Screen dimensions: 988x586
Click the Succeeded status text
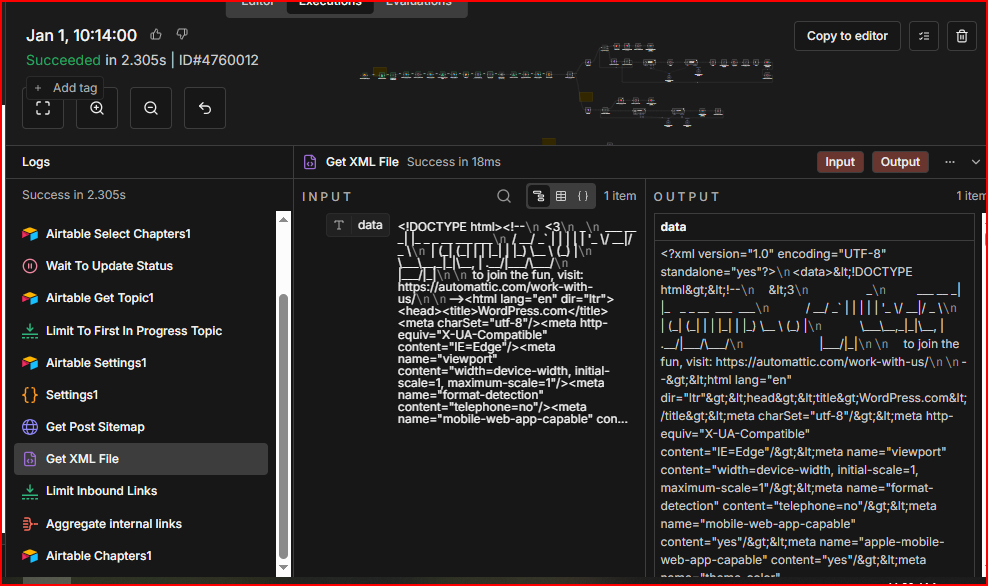63,60
